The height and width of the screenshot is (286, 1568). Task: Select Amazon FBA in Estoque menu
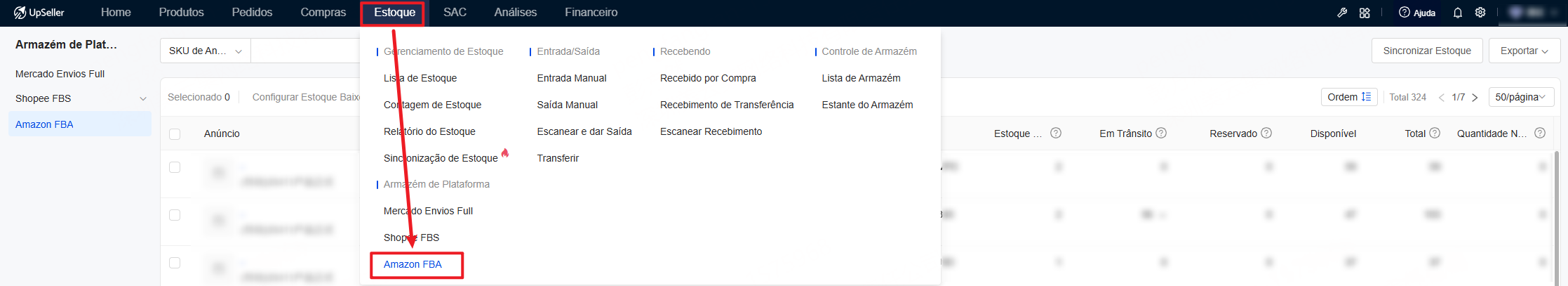coord(413,264)
